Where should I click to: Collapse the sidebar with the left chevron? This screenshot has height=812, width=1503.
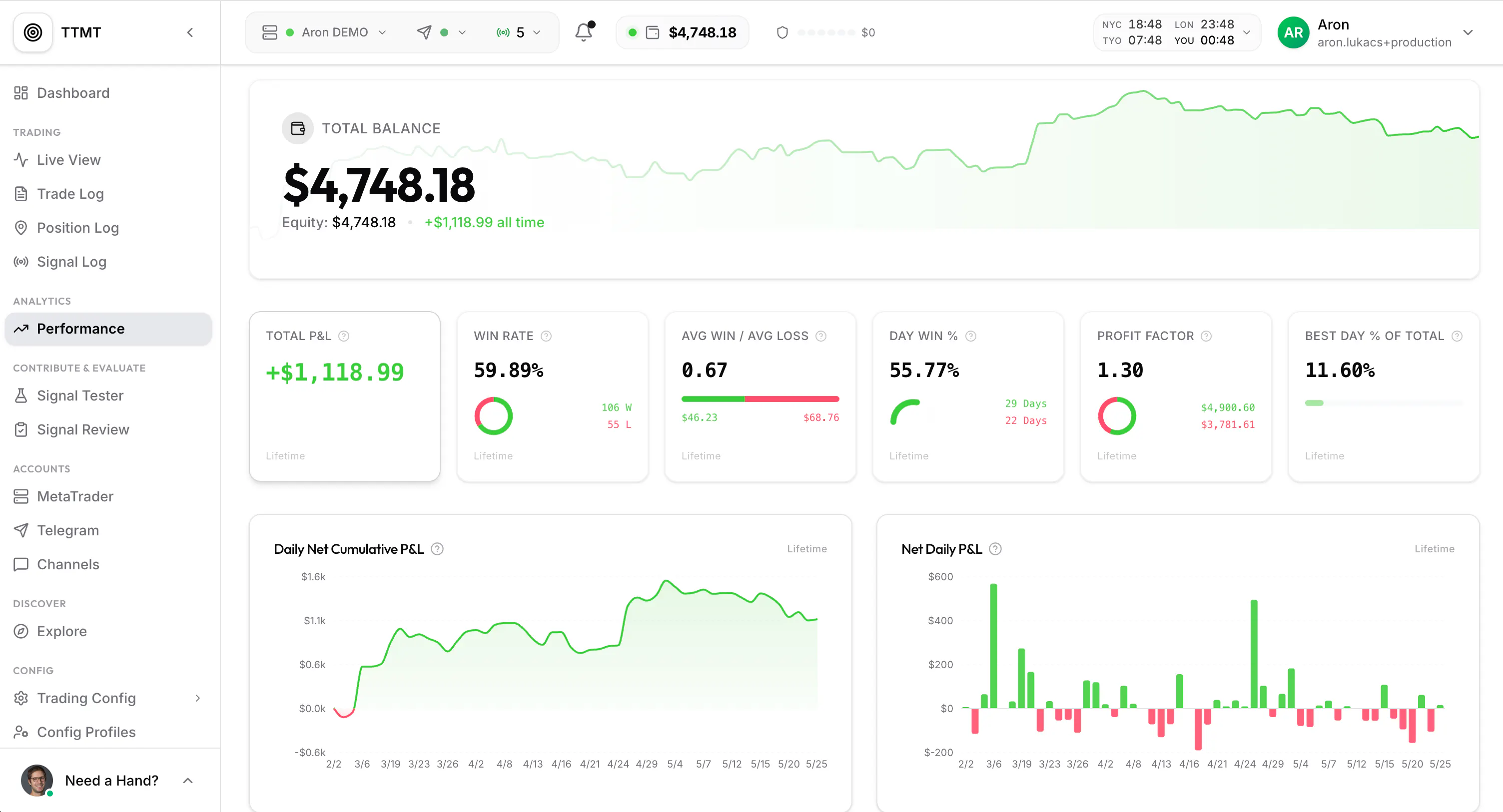[190, 32]
